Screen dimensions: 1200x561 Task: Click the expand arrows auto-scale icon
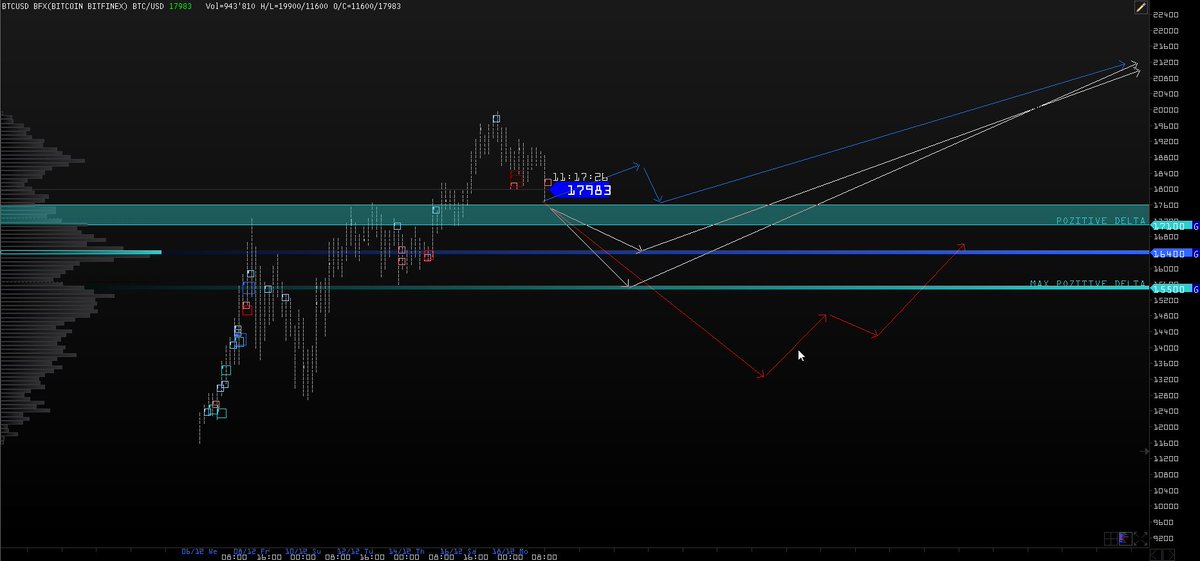[x=1141, y=539]
